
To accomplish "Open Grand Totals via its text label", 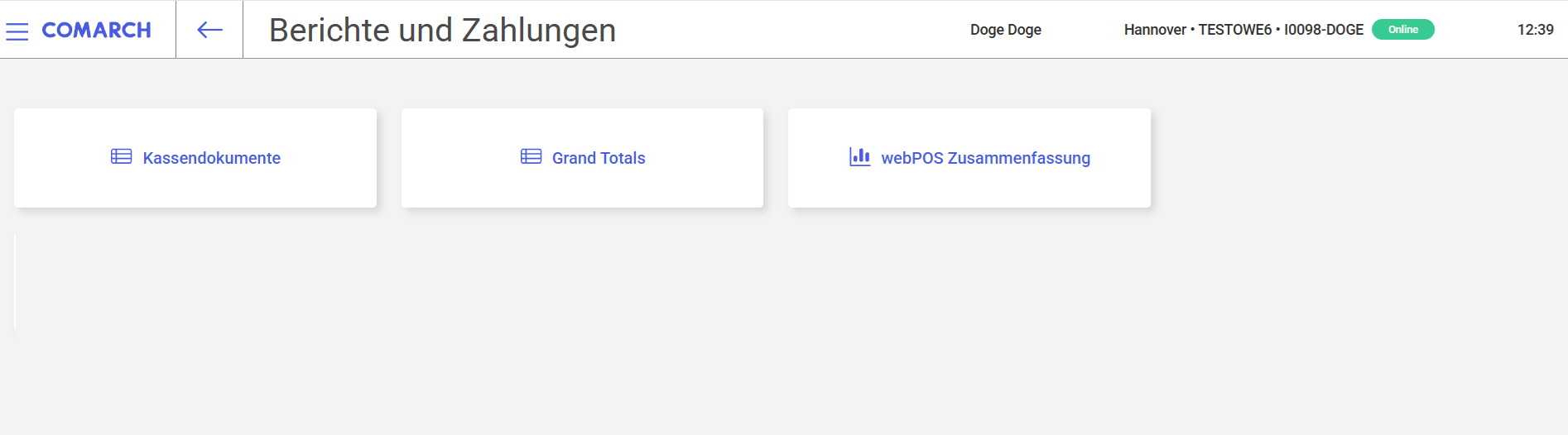I will pyautogui.click(x=599, y=158).
